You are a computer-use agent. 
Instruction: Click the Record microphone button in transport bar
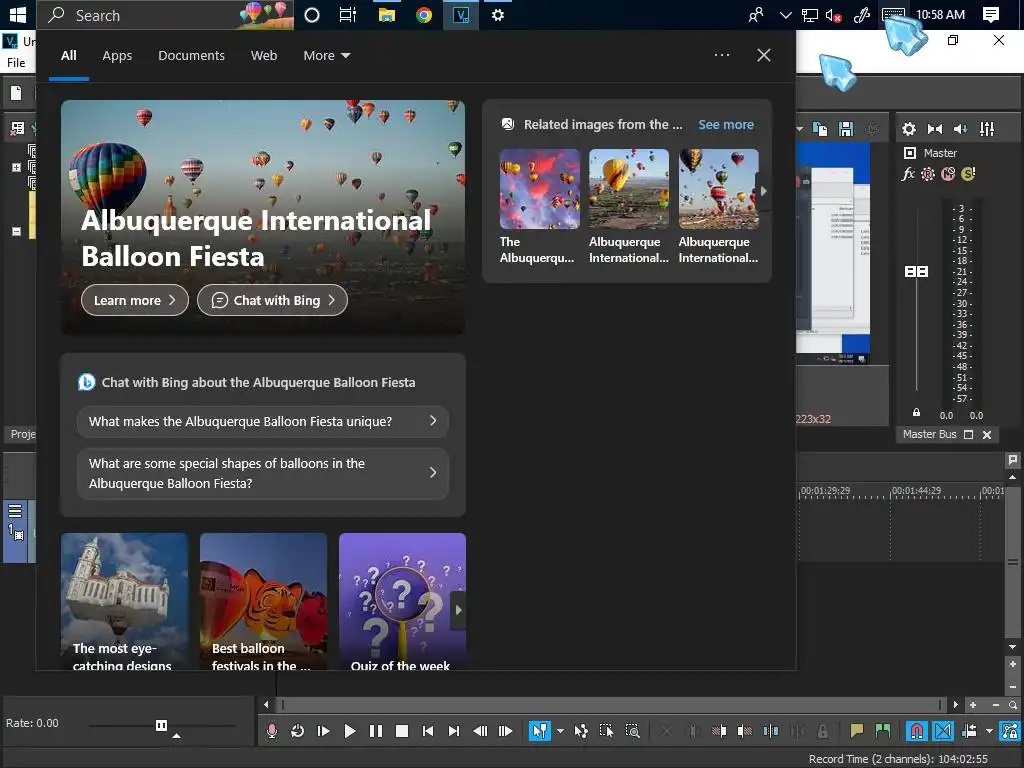(271, 731)
